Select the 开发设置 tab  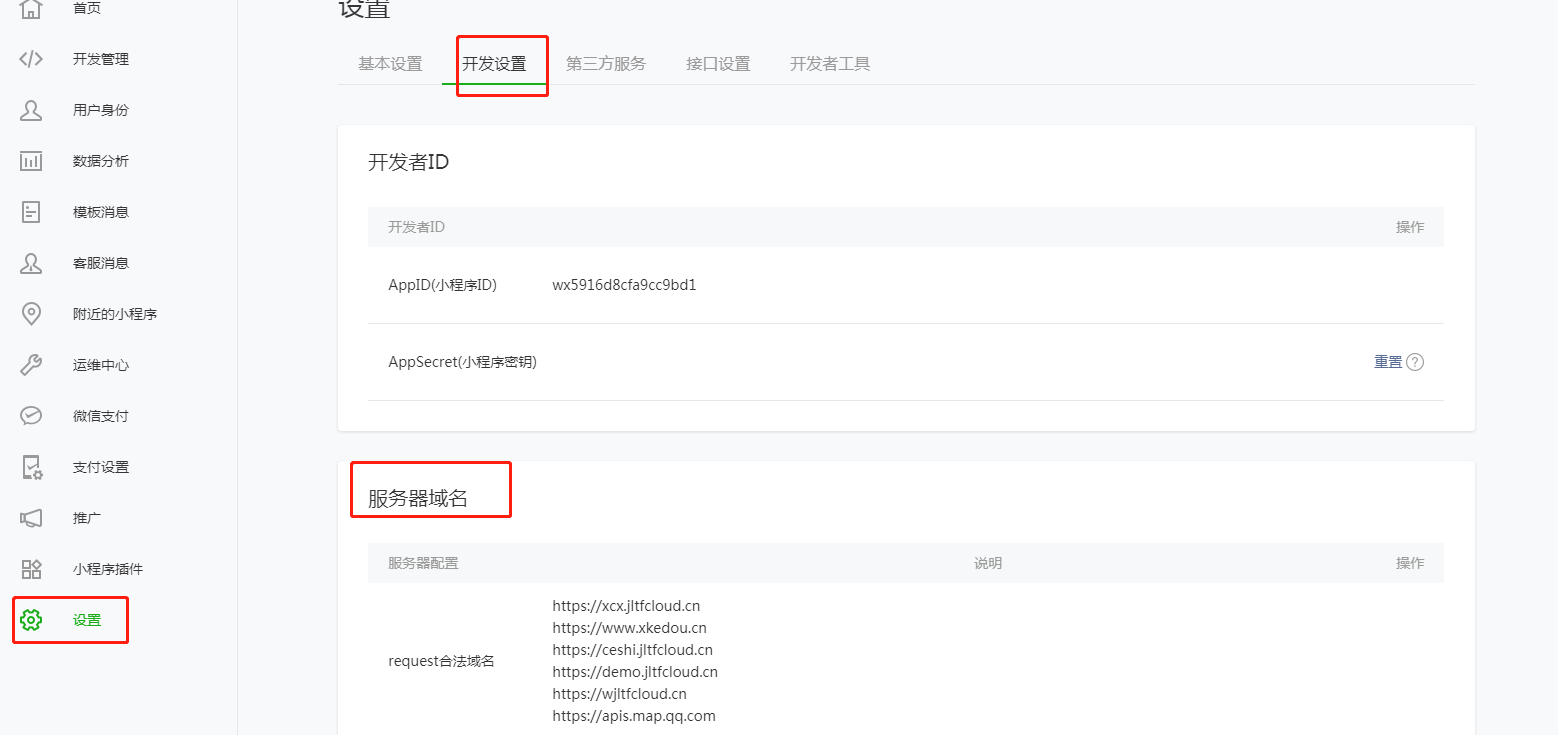coord(494,64)
